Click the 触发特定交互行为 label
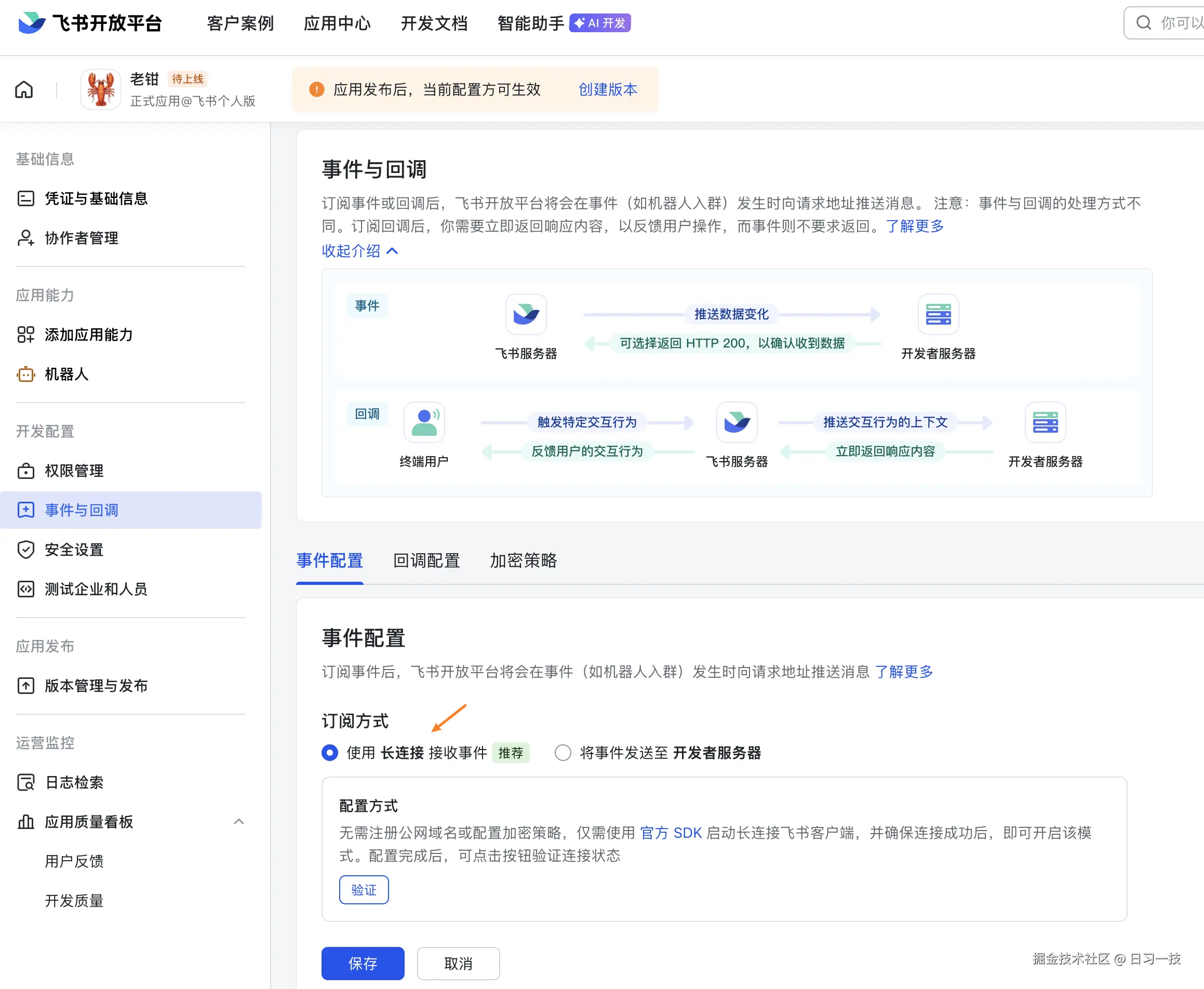The width and height of the screenshot is (1204, 989). 586,422
